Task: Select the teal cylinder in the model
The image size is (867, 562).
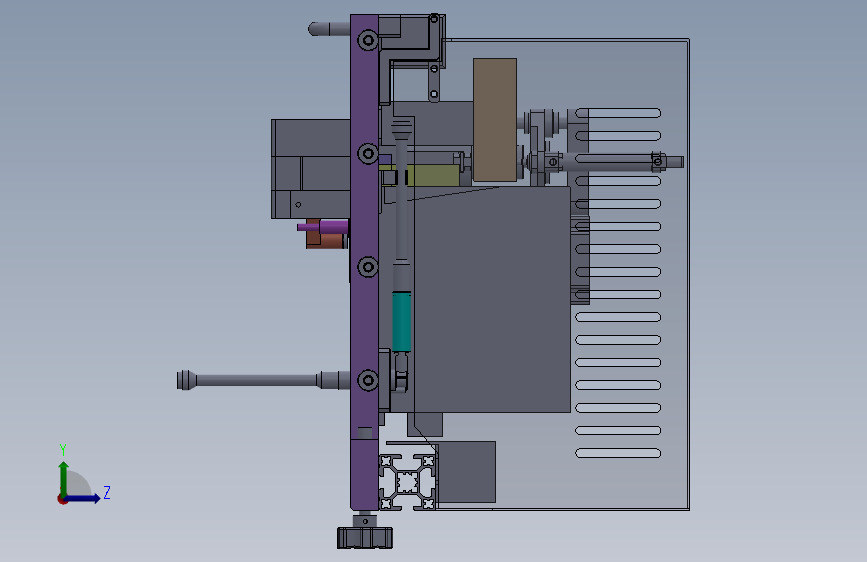Action: 401,321
